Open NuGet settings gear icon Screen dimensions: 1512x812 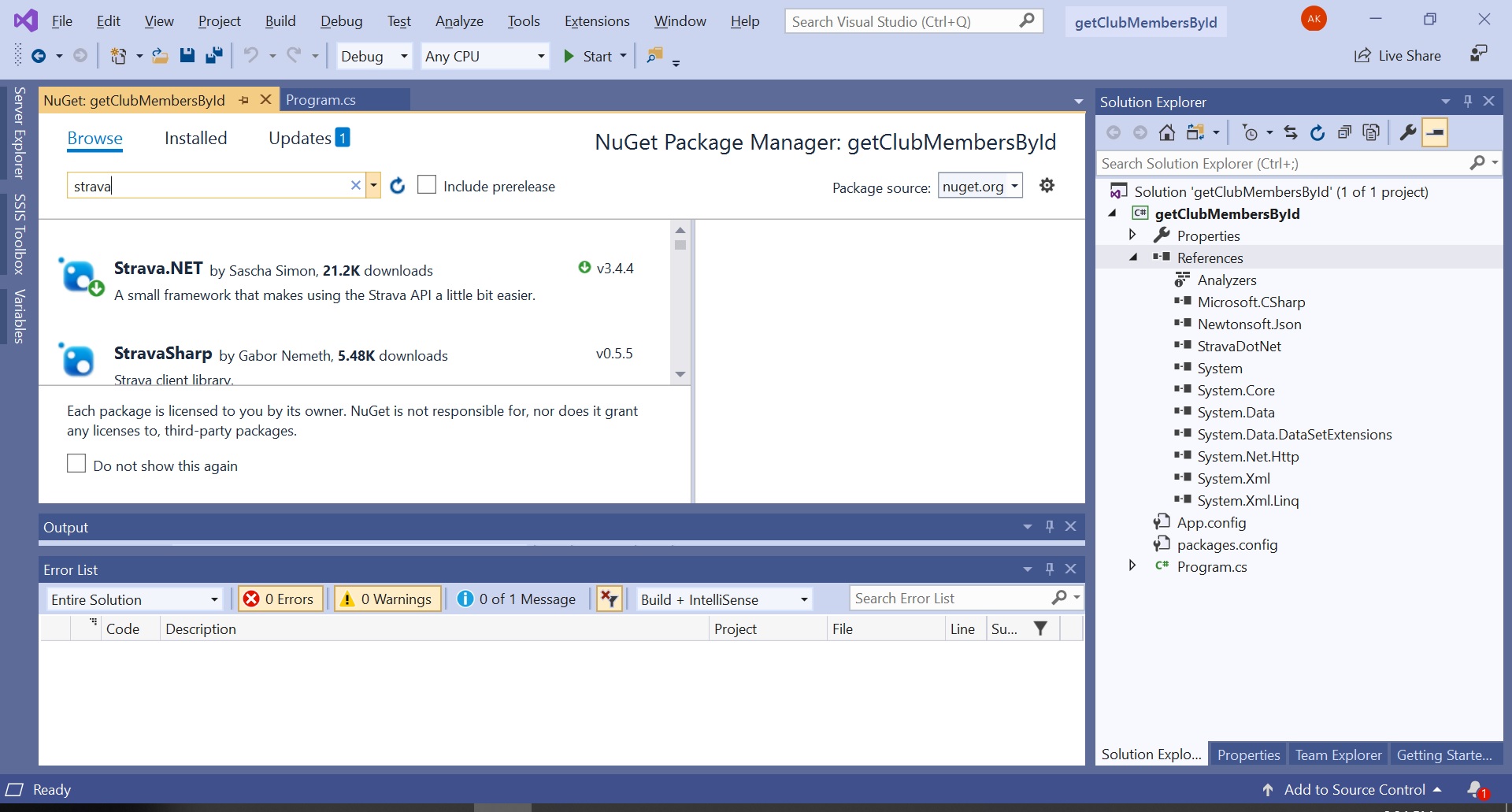(1047, 185)
